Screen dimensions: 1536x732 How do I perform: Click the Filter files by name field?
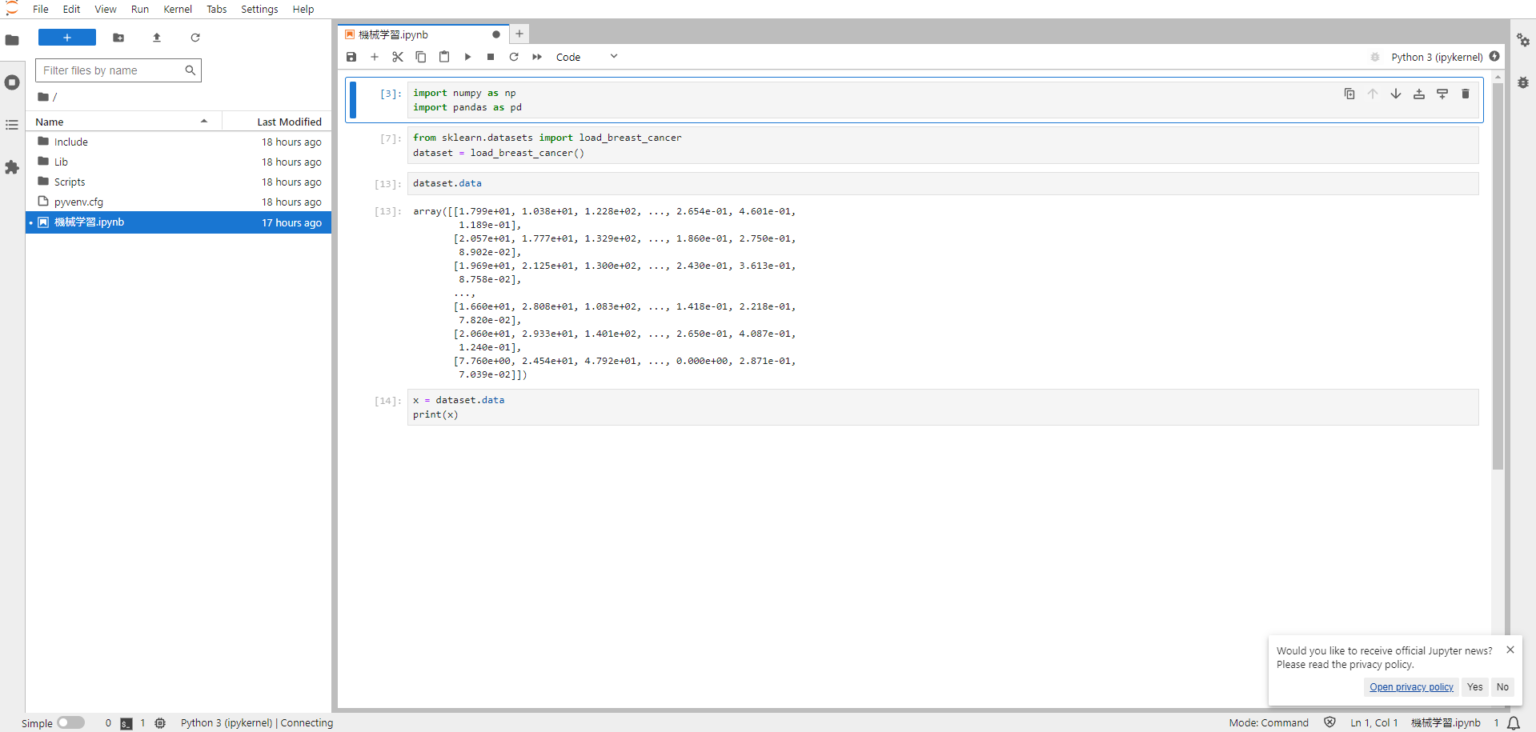[x=112, y=71]
